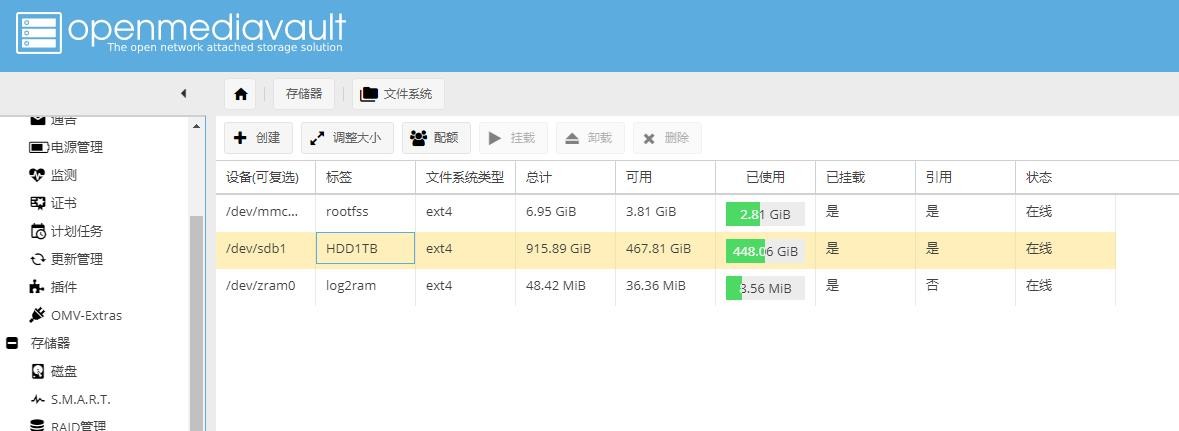Click the pulse icon beside S.M.A.R.T.
Image resolution: width=1179 pixels, height=431 pixels.
coord(38,399)
